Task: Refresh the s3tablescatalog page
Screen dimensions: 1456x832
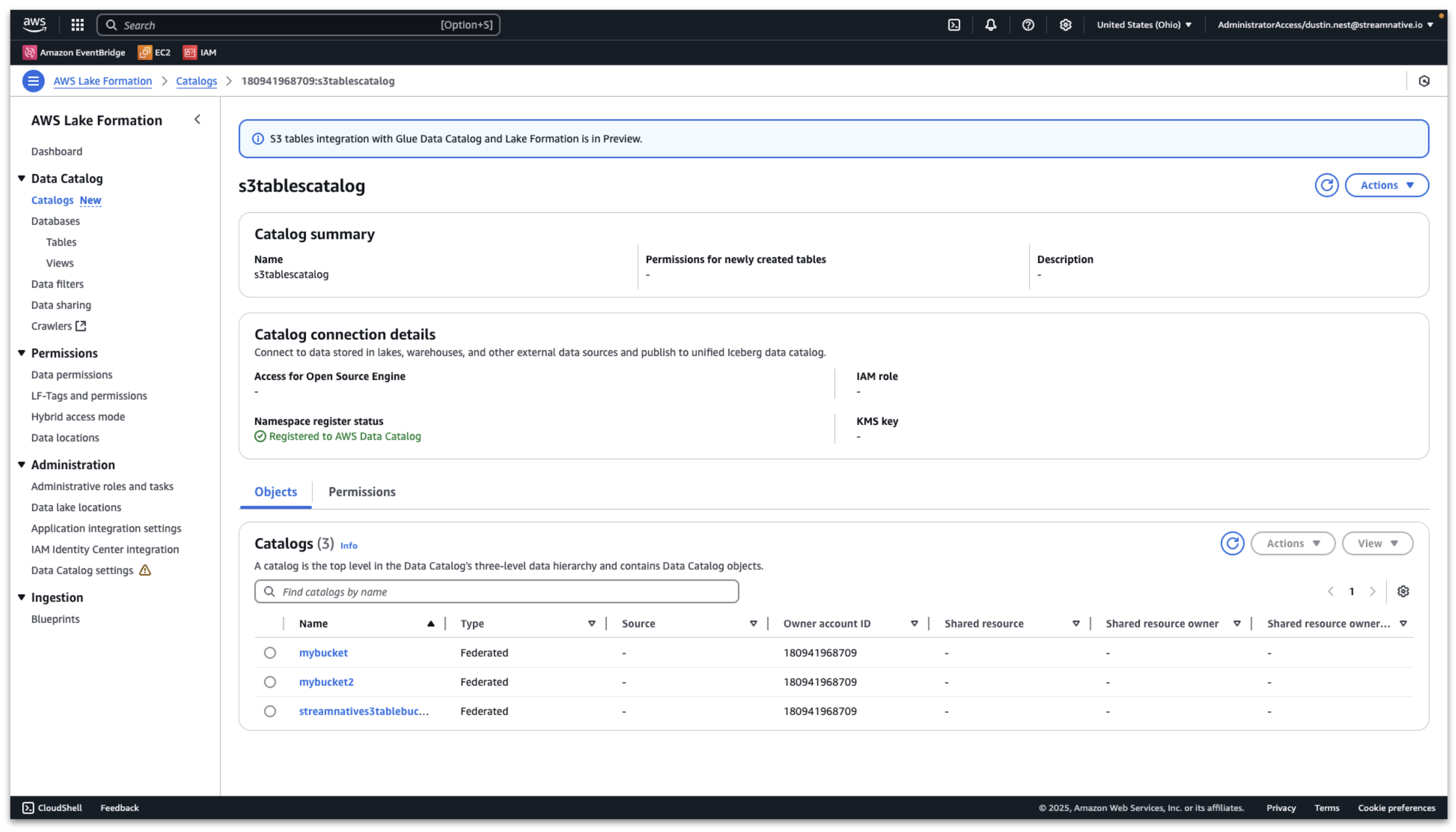Action: pyautogui.click(x=1326, y=185)
